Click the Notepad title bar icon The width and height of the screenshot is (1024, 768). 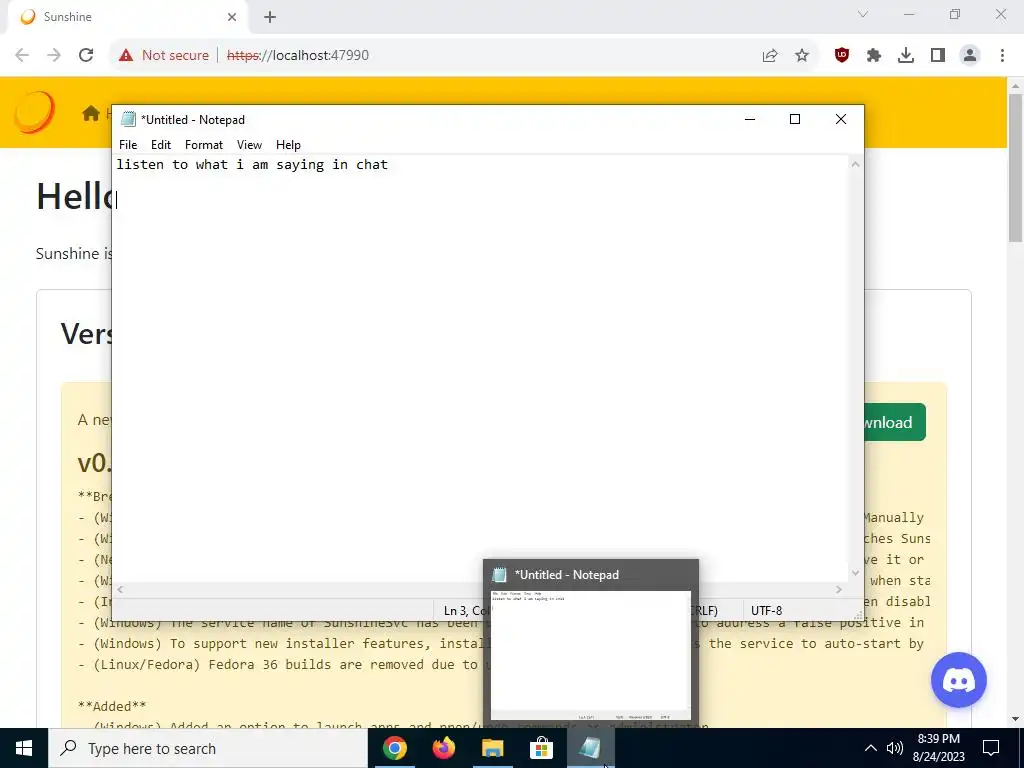pos(128,120)
